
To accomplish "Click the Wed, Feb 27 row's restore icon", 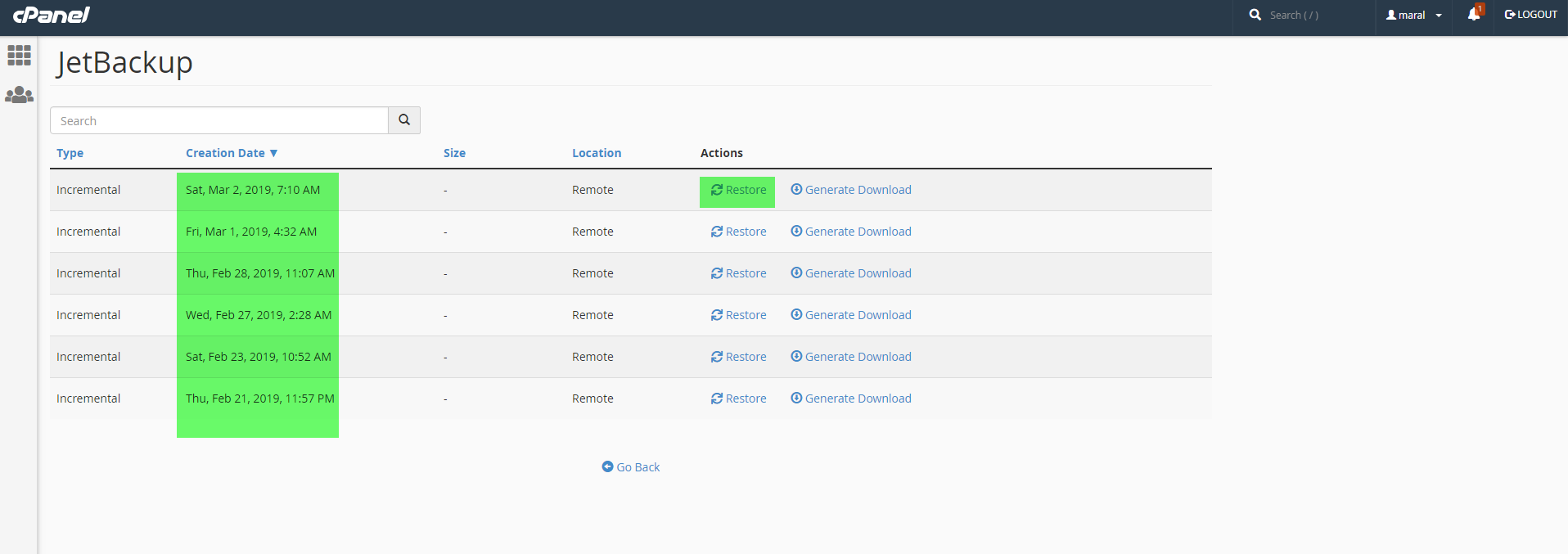I will 717,315.
